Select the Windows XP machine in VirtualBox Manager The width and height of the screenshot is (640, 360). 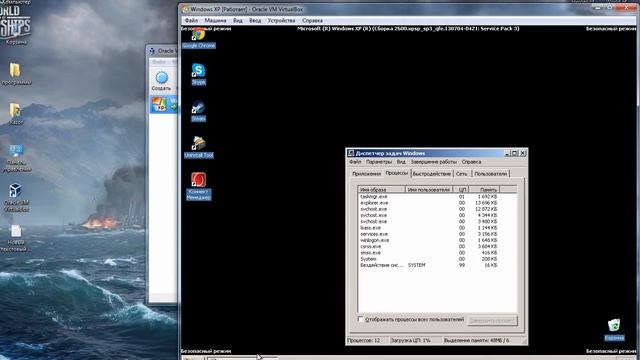coord(164,105)
